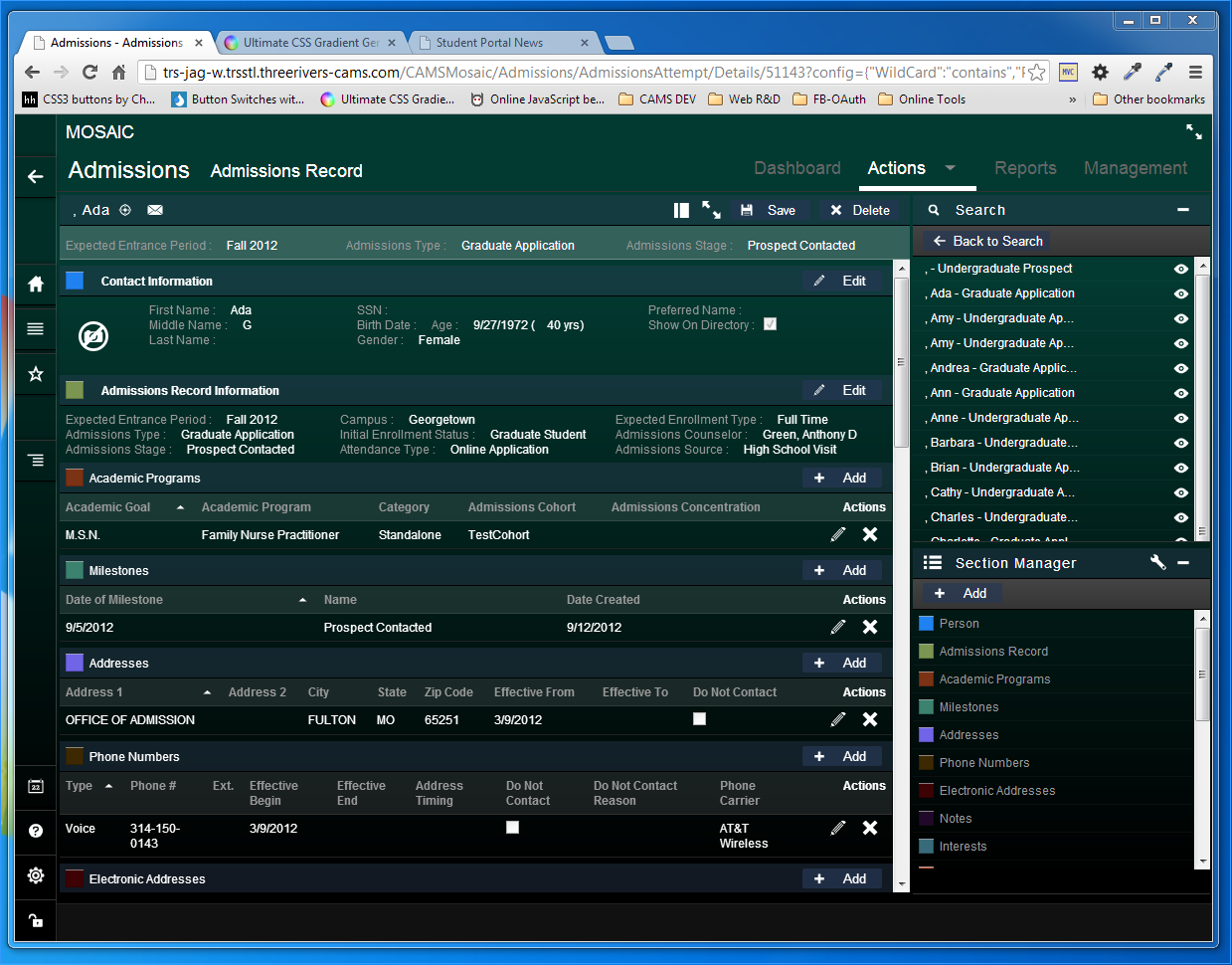The width and height of the screenshot is (1232, 965).
Task: Open the Actions dropdown arrow
Action: click(x=950, y=168)
